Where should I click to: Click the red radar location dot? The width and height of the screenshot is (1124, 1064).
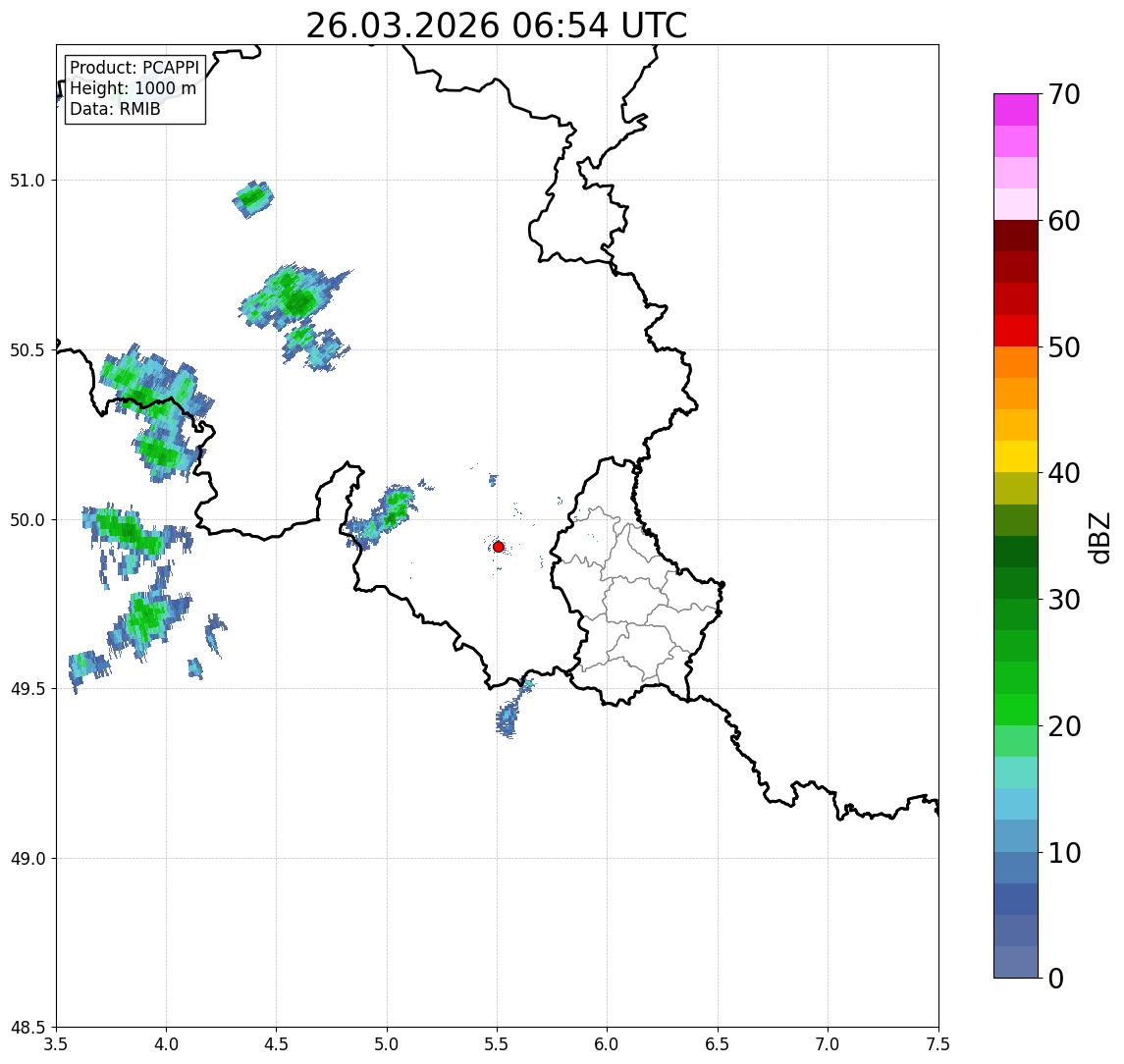point(499,547)
